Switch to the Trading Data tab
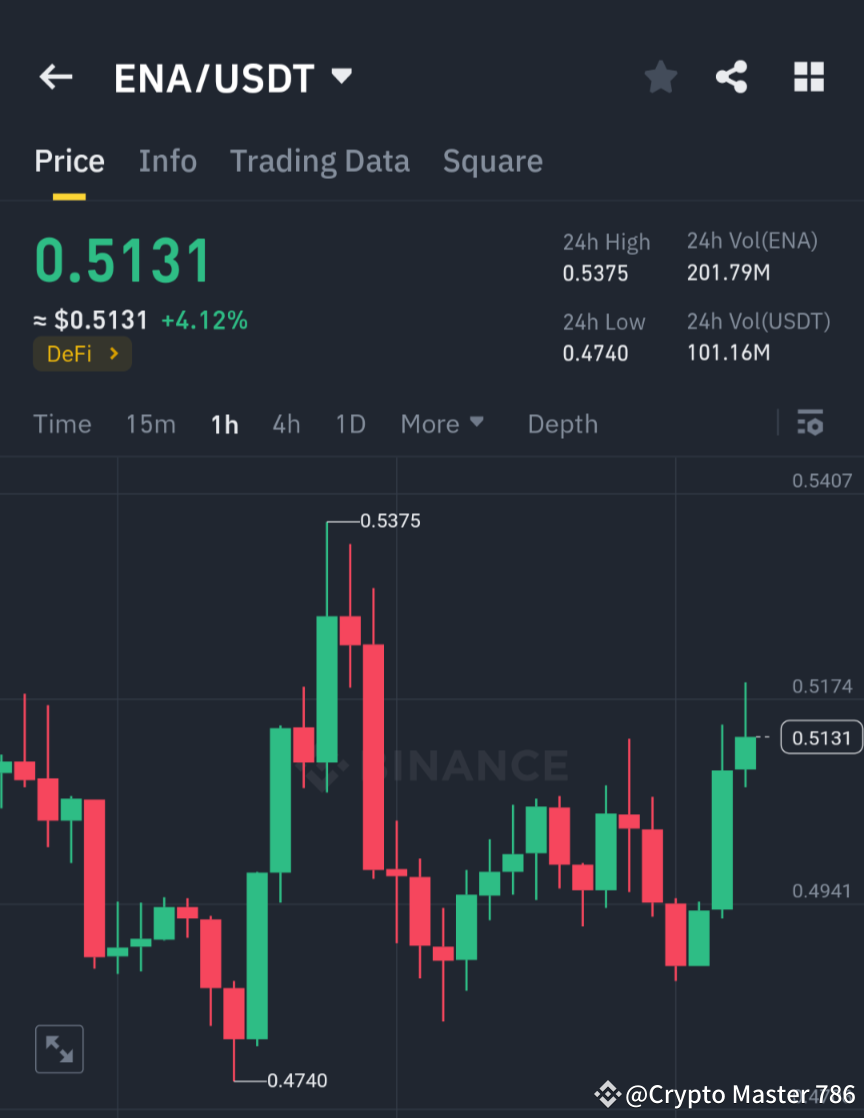The width and height of the screenshot is (864, 1118). [320, 161]
